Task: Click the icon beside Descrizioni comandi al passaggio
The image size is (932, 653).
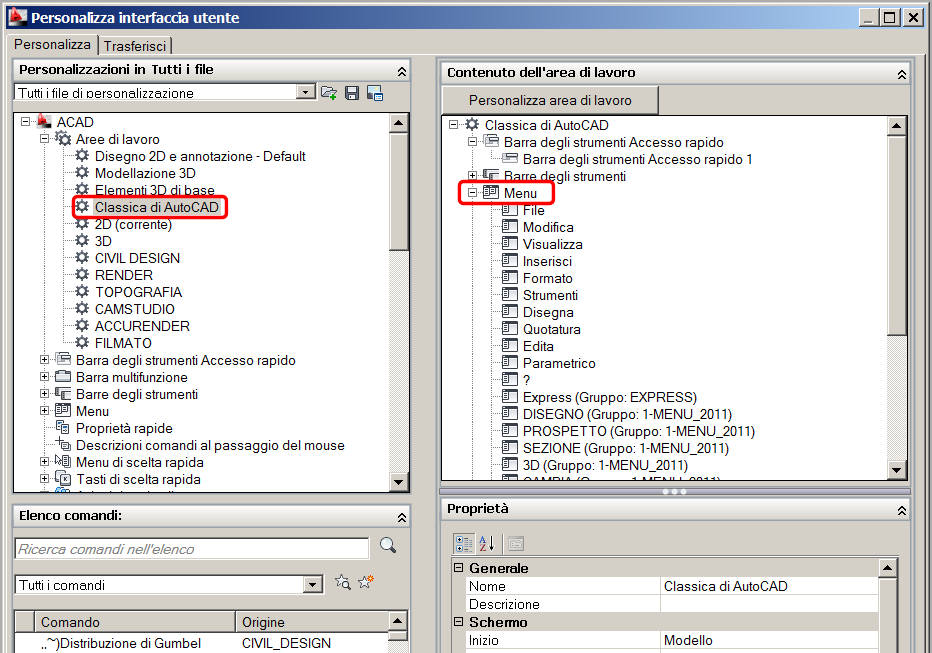Action: pos(63,444)
